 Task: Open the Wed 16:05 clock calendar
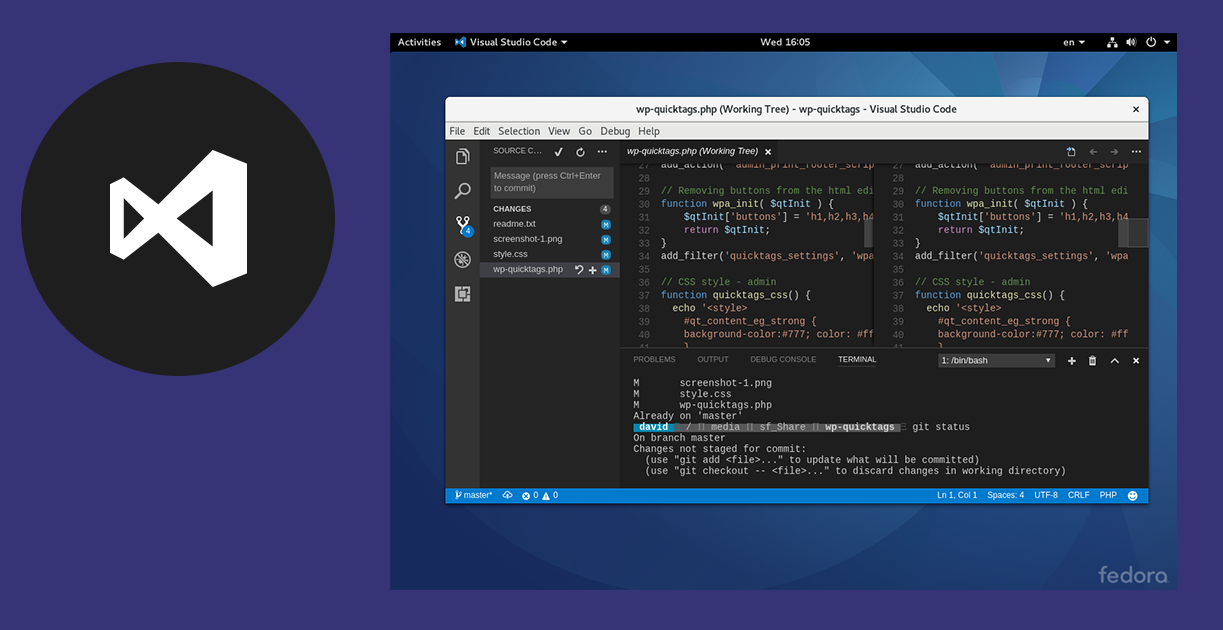[785, 42]
